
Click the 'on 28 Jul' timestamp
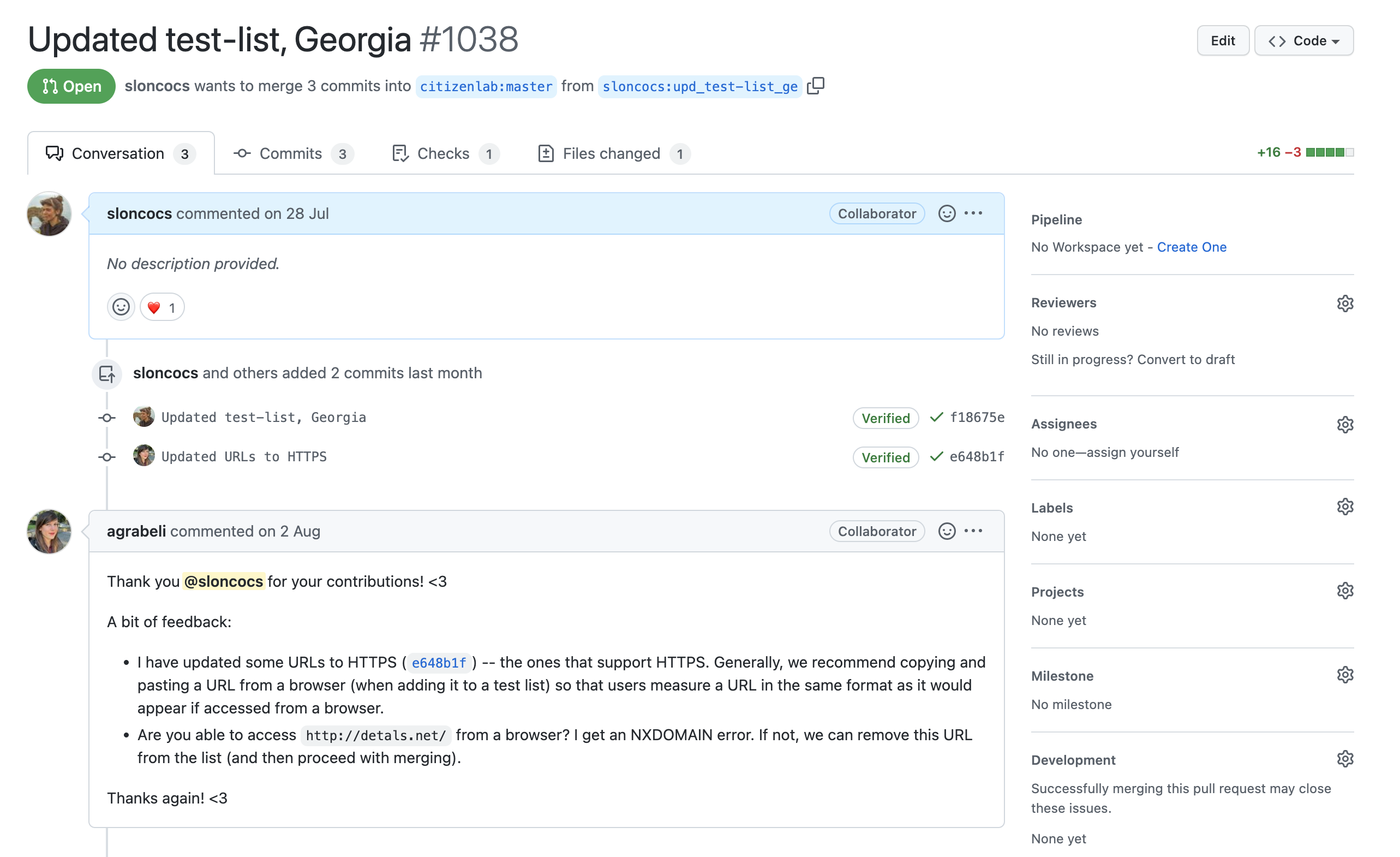tap(297, 213)
